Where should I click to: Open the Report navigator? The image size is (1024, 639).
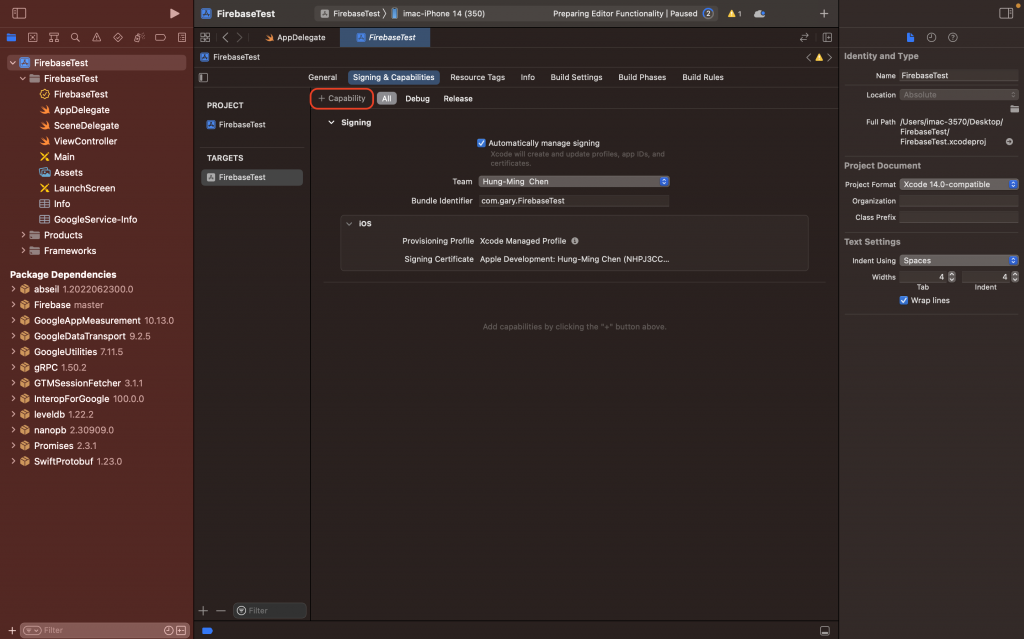pyautogui.click(x=182, y=37)
